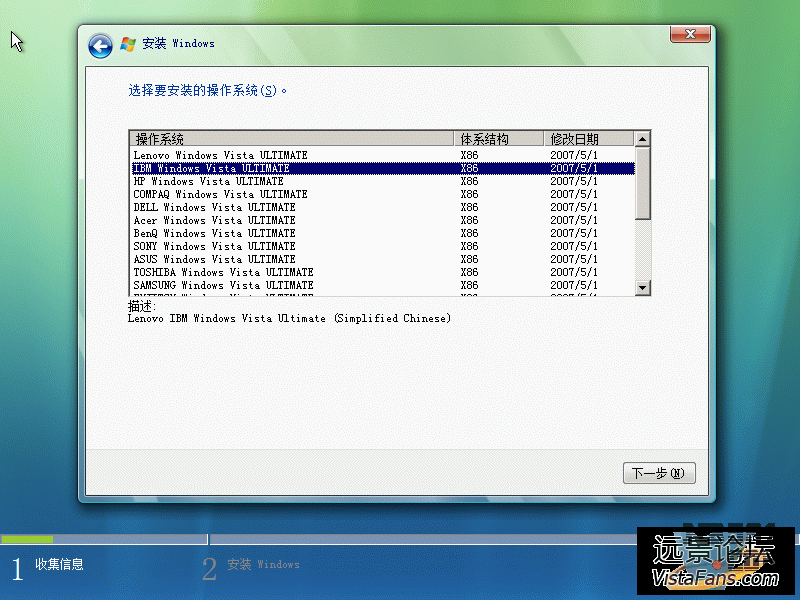800x600 pixels.
Task: Close the Install Windows dialog
Action: point(690,35)
